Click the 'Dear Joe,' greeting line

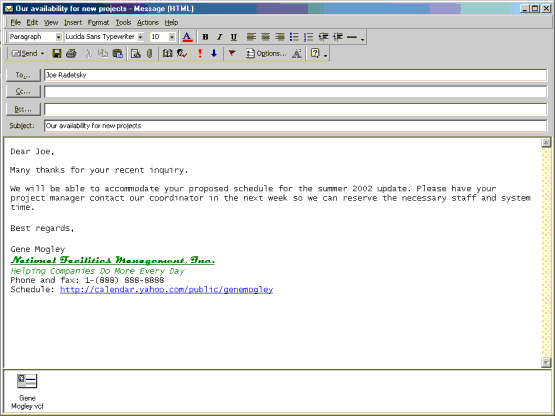pos(32,152)
